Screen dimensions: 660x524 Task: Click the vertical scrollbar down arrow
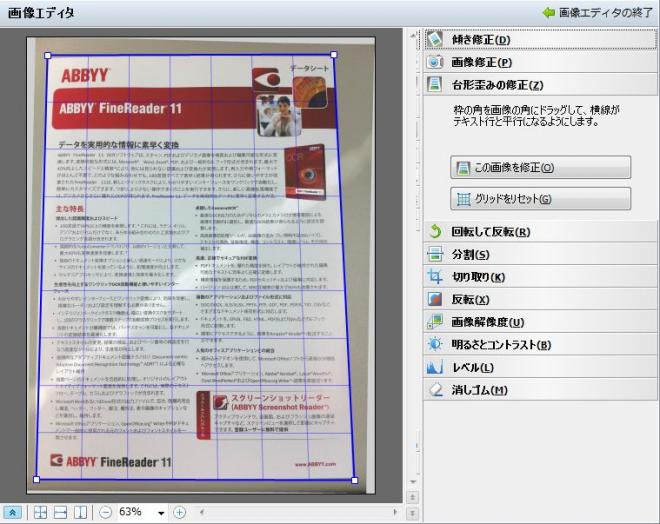[413, 482]
